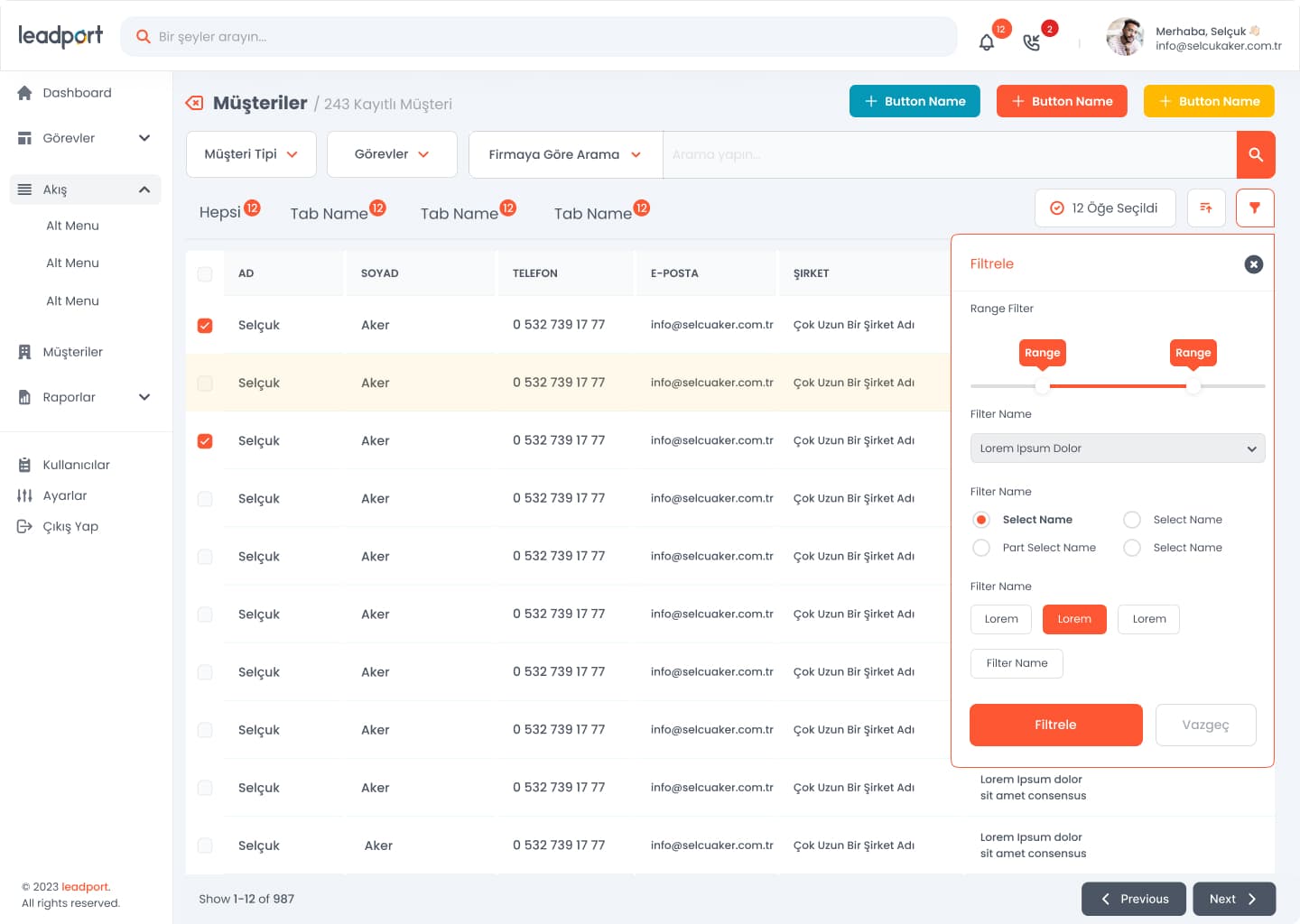Click the search magnifier in the top bar
This screenshot has height=924, width=1300.
pos(143,37)
